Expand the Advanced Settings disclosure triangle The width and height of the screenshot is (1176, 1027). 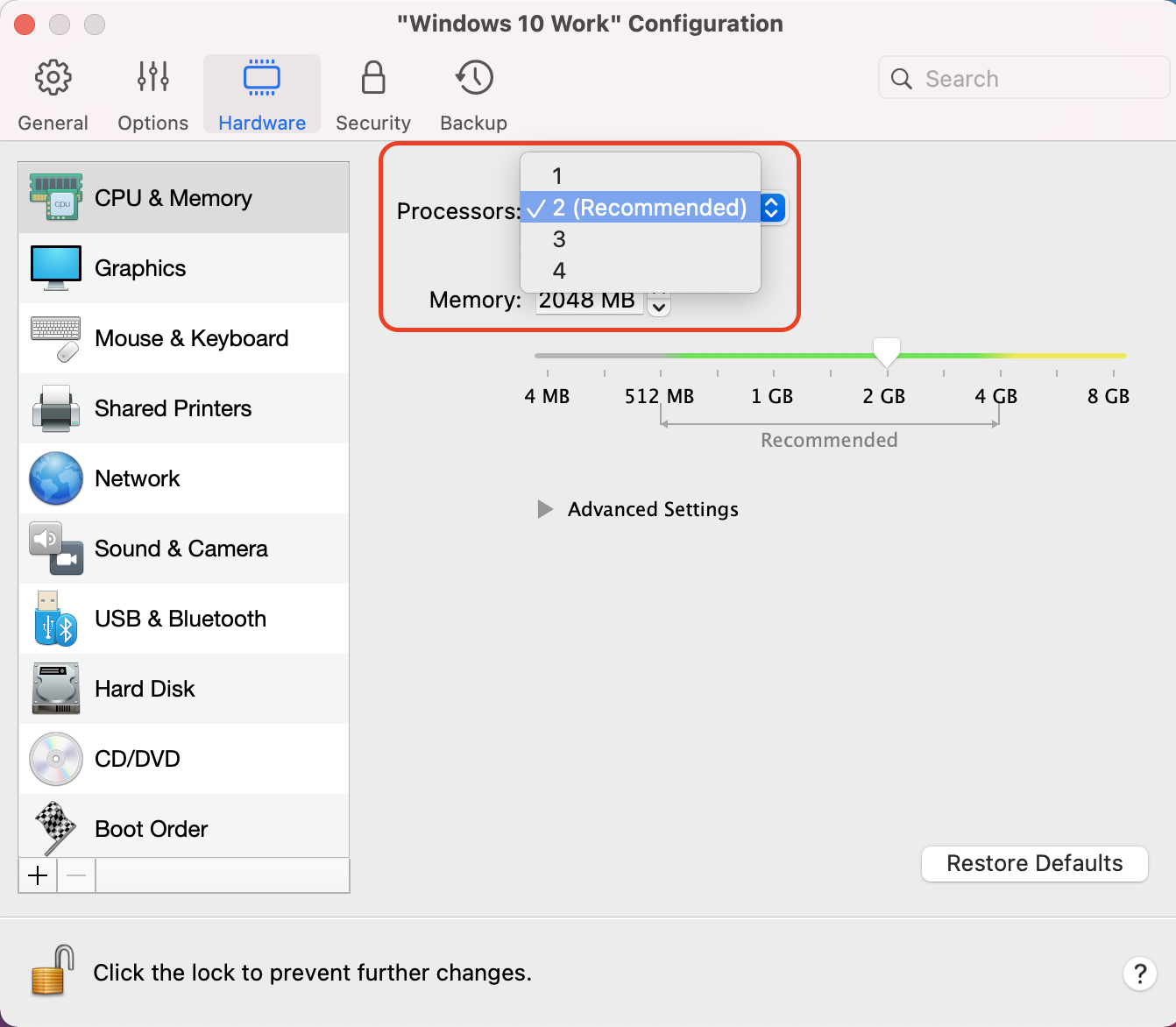(x=545, y=509)
